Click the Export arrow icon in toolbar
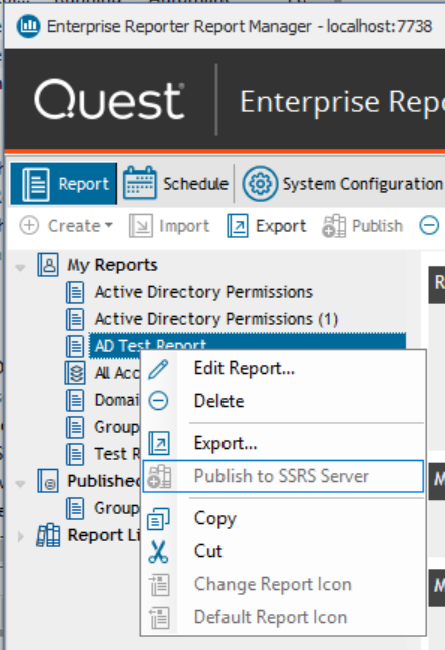Viewport: 445px width, 650px height. tap(238, 226)
